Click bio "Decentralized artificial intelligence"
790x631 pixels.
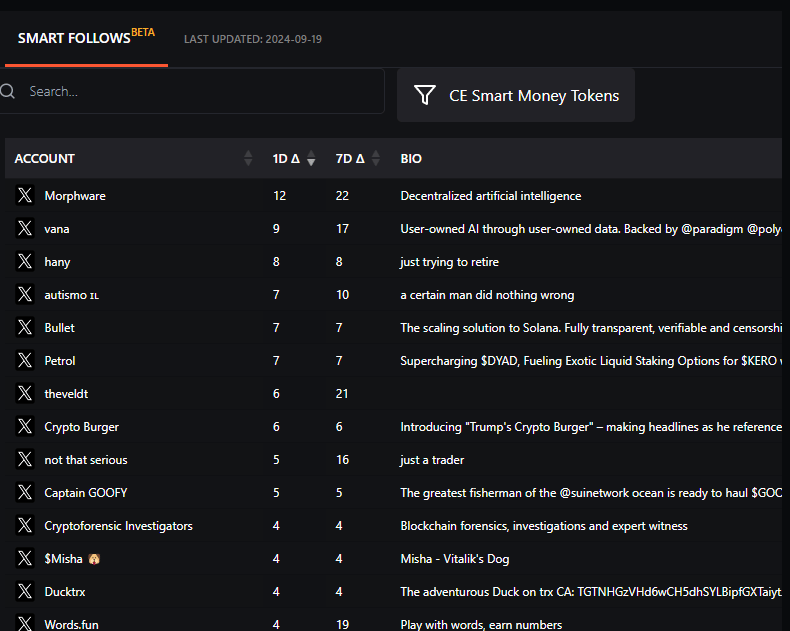click(491, 196)
